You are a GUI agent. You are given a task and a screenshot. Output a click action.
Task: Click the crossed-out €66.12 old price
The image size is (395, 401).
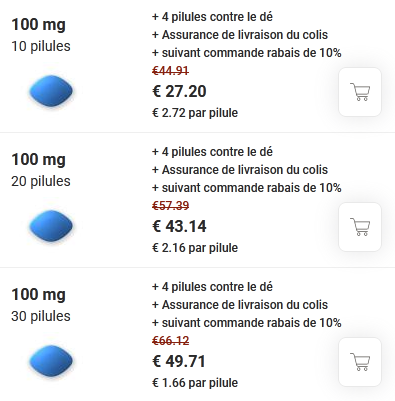coord(170,341)
